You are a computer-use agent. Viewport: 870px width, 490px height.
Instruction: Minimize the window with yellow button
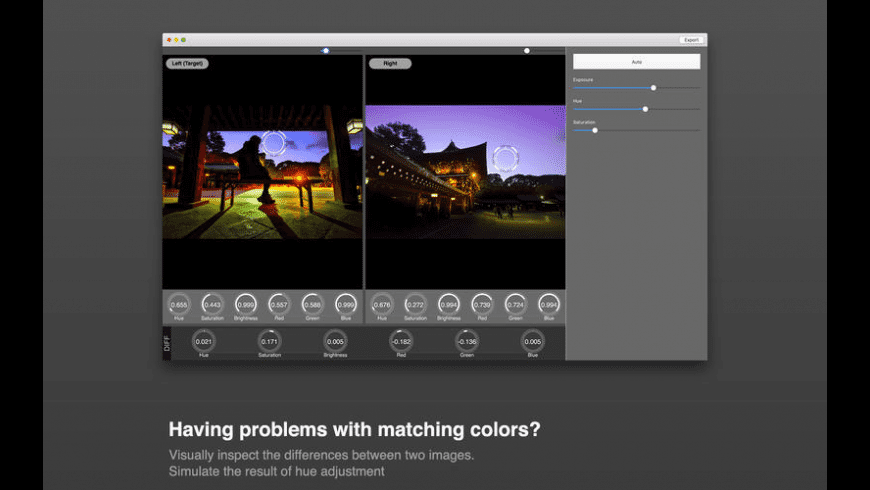click(176, 40)
